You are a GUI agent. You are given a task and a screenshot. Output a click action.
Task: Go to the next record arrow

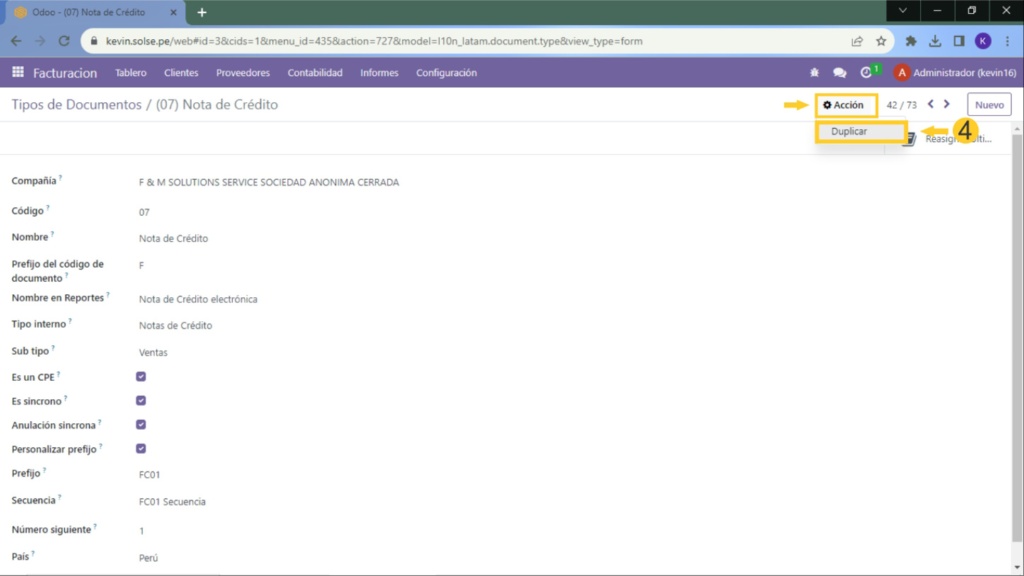click(947, 104)
